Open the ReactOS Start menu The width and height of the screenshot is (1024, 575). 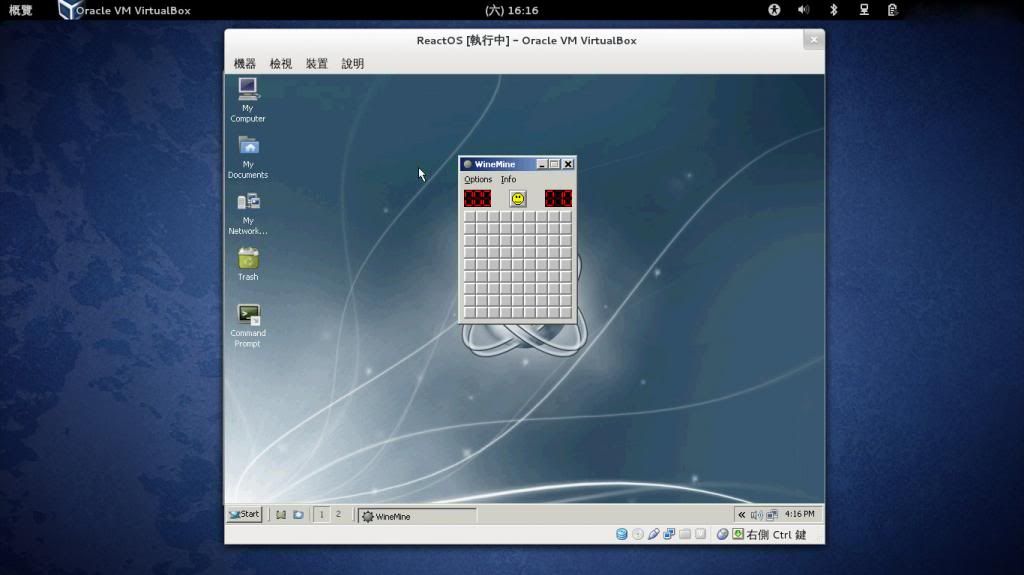click(244, 514)
